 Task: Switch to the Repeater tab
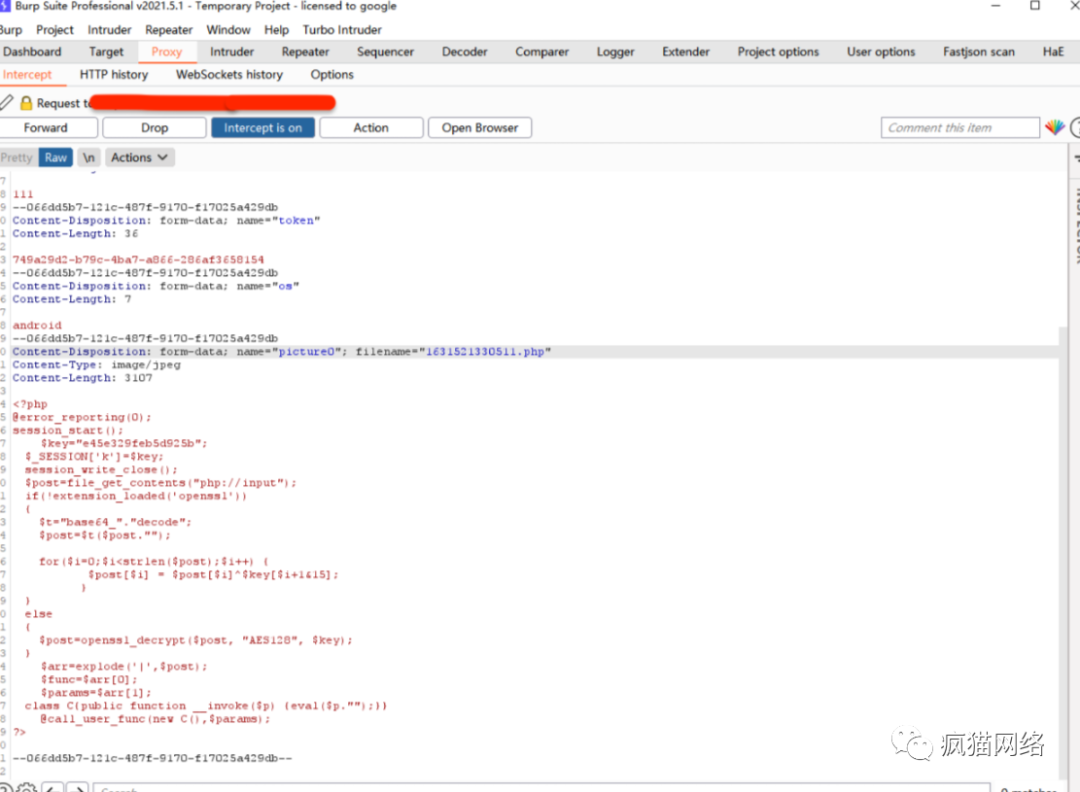[305, 52]
